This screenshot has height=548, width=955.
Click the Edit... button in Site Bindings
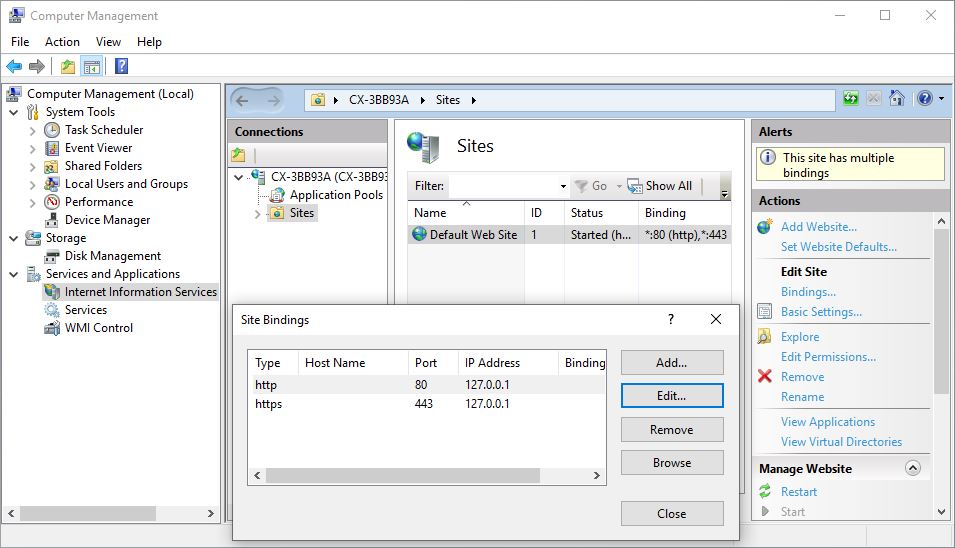(672, 396)
